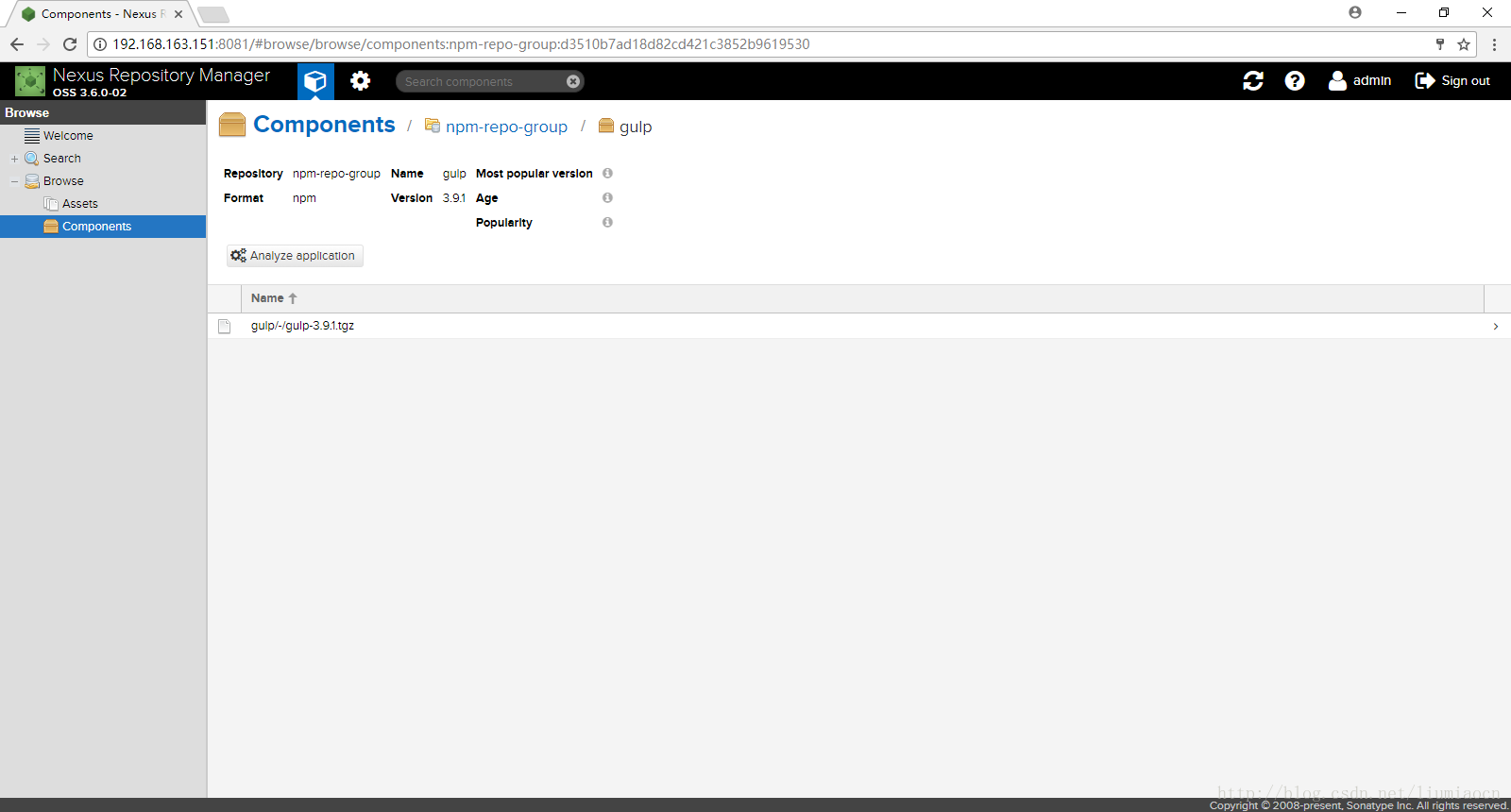Open Assets in the sidebar
This screenshot has width=1511, height=812.
click(x=79, y=204)
